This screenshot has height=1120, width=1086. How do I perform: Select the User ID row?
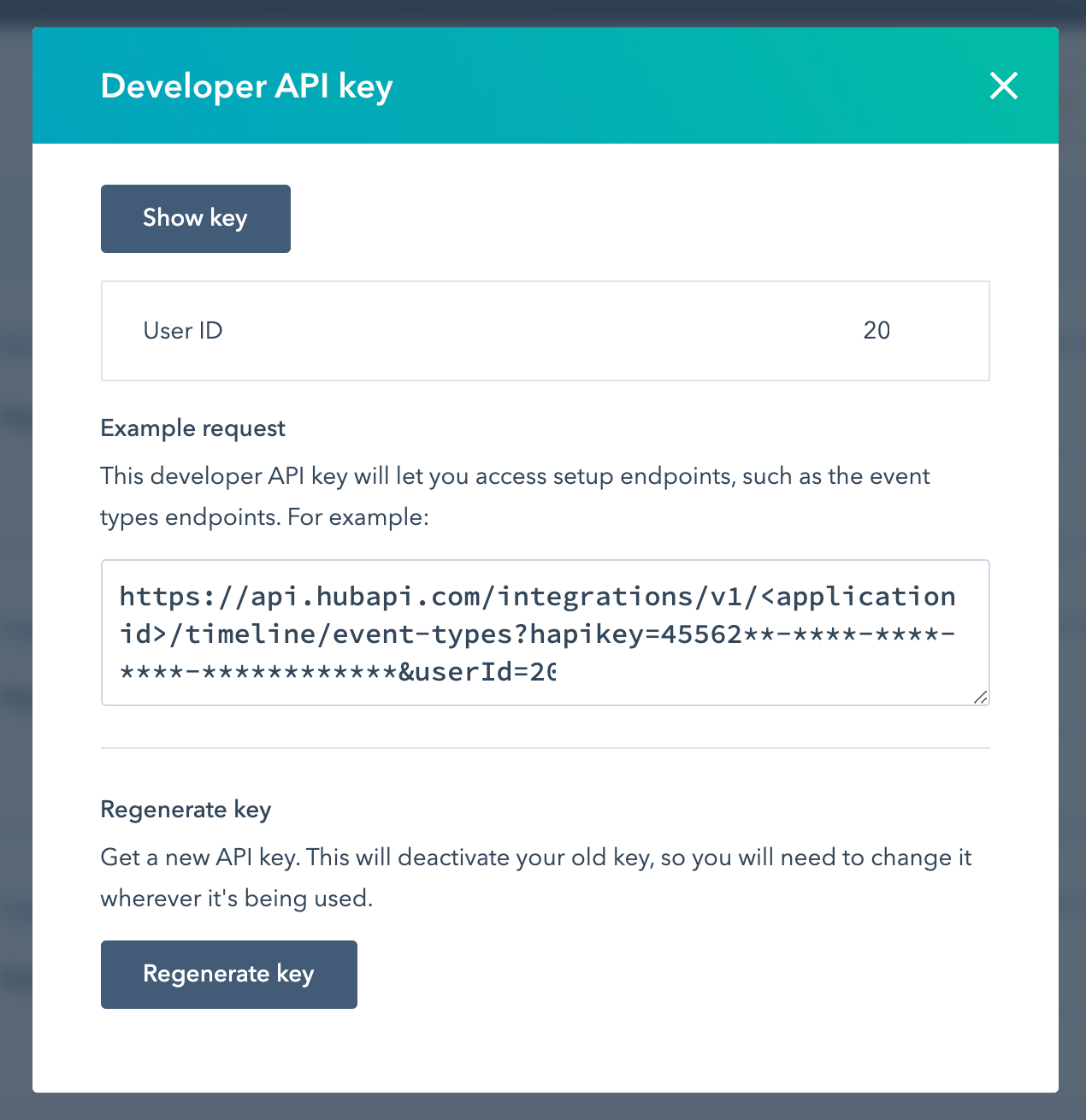(x=546, y=331)
